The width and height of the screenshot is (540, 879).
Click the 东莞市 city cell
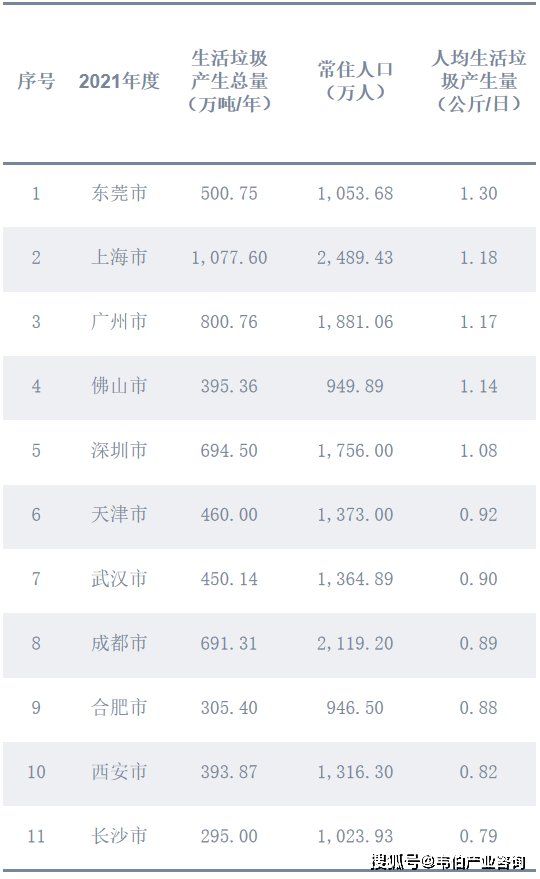coord(119,193)
